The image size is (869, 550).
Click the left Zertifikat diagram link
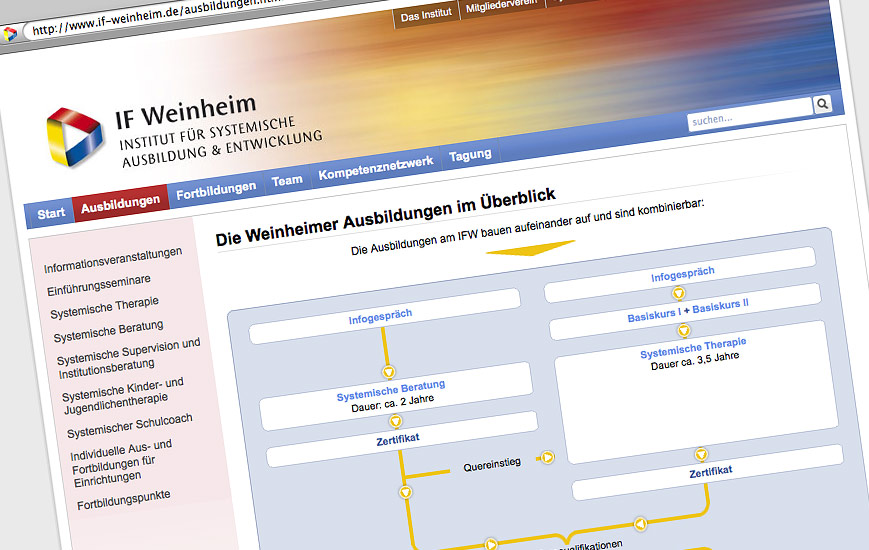pos(398,440)
